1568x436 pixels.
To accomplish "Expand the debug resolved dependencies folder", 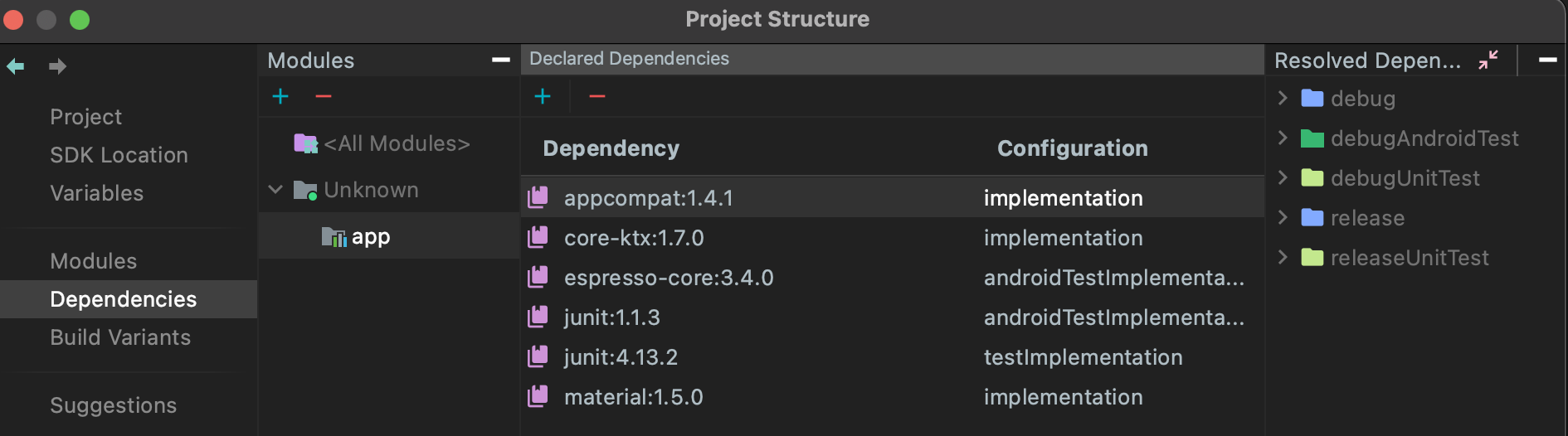I will point(1283,98).
